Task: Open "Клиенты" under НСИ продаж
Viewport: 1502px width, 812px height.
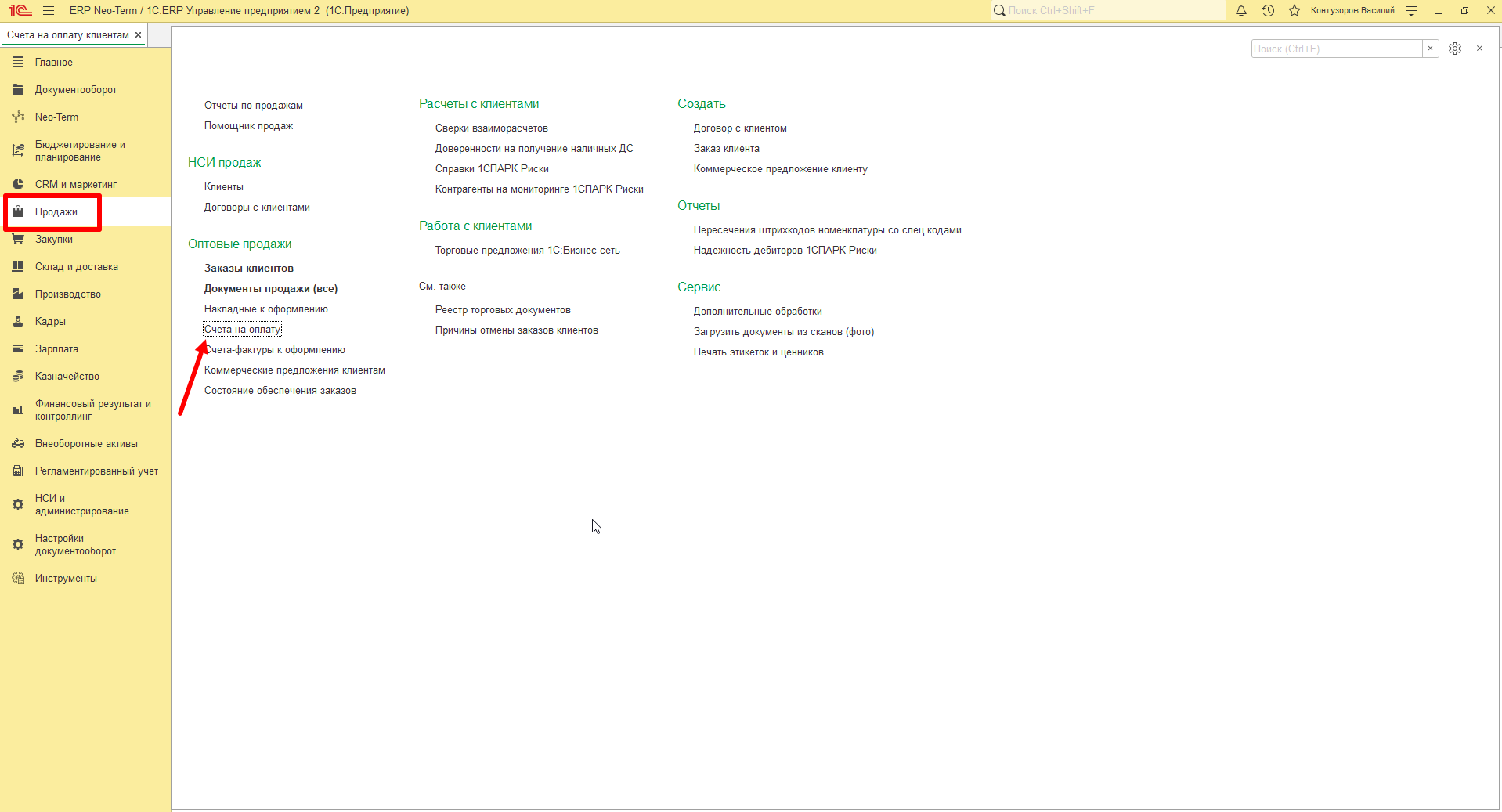Action: [224, 187]
